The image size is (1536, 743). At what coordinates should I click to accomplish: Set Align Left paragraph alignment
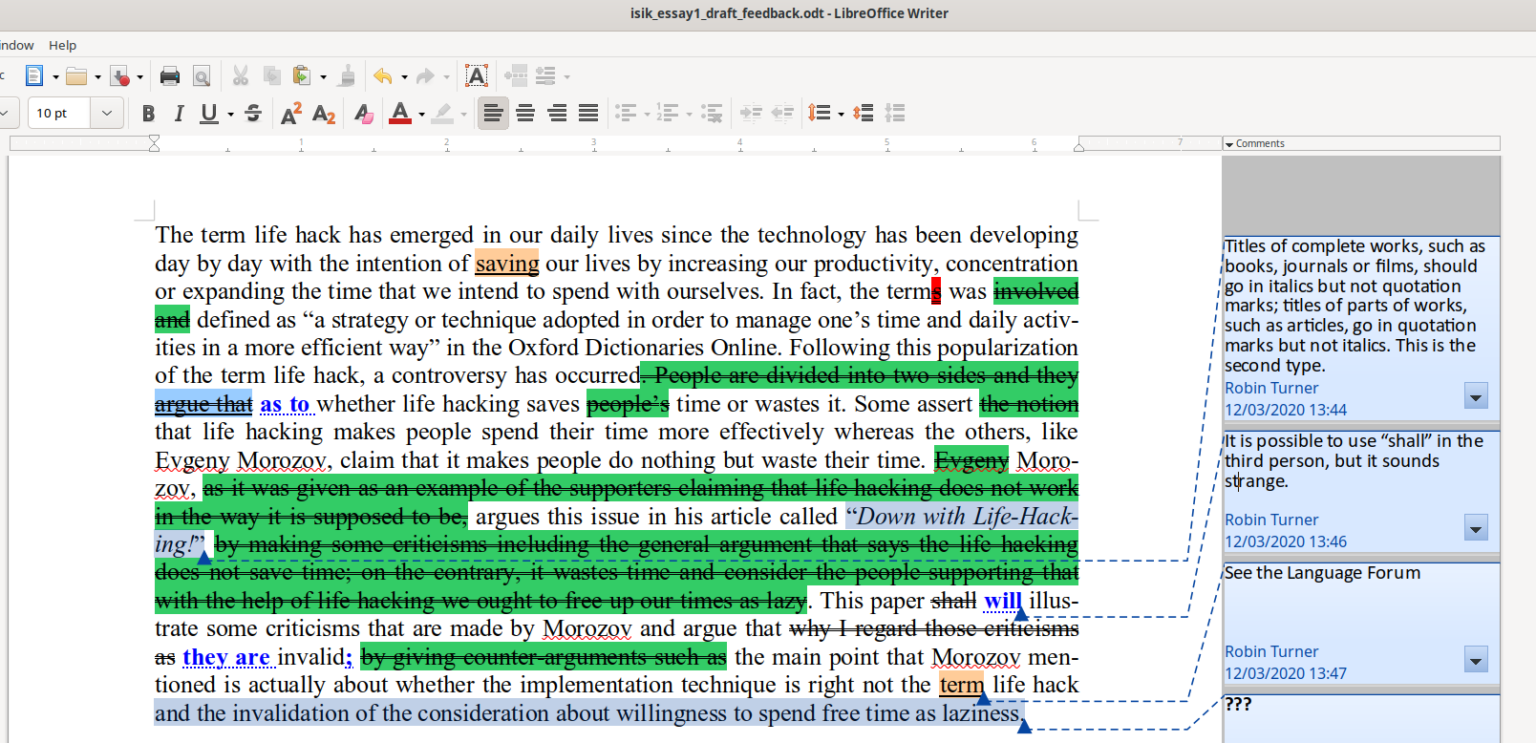pyautogui.click(x=492, y=114)
